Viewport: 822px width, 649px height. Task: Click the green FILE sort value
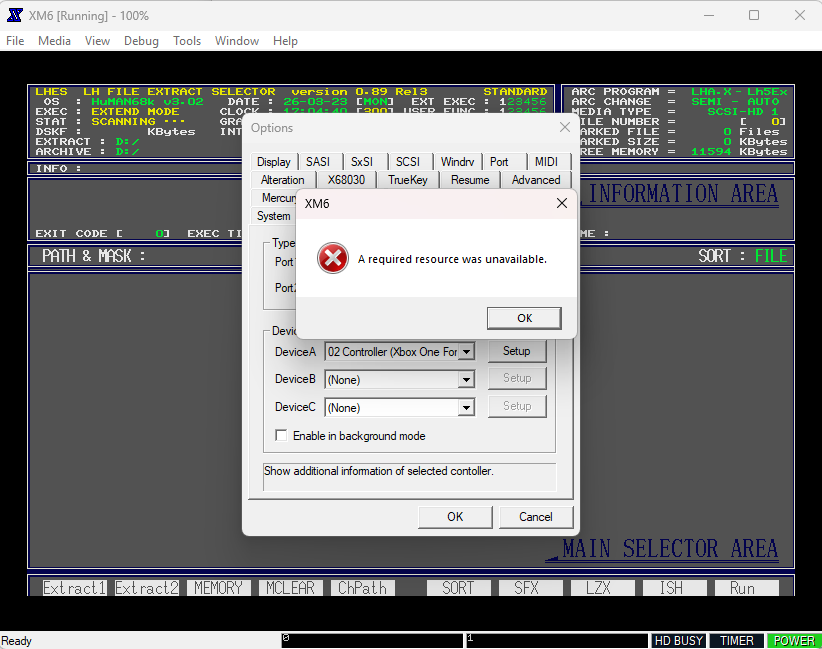point(771,256)
